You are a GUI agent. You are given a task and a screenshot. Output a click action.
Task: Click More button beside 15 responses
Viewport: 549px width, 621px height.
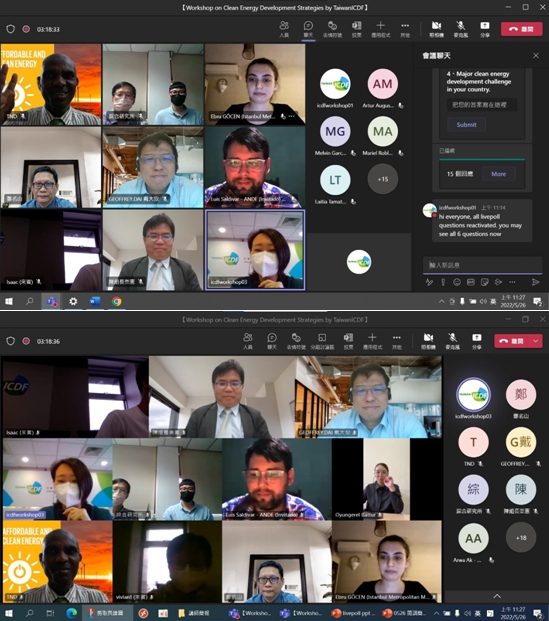point(498,174)
